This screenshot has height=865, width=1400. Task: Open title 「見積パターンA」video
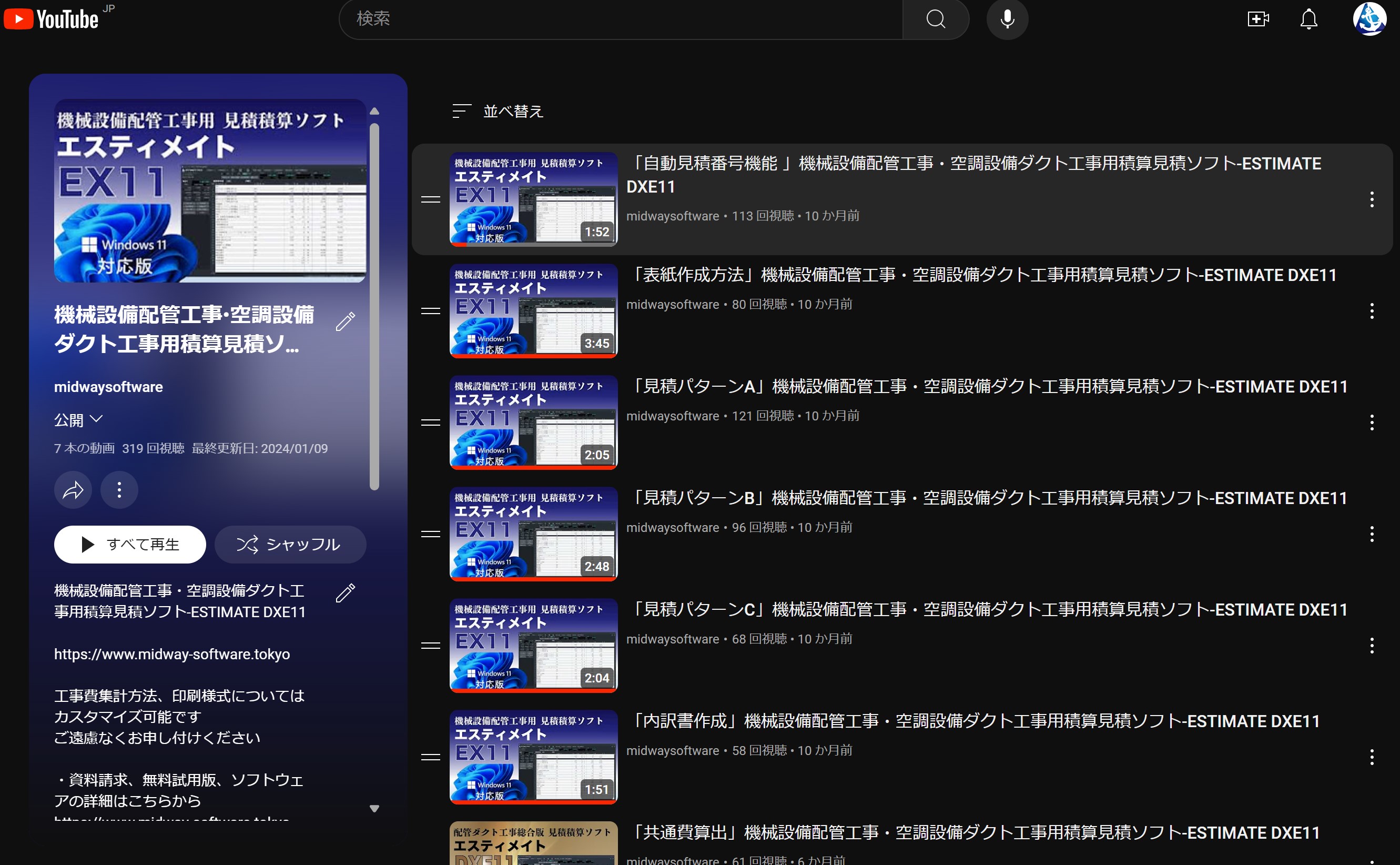click(x=987, y=387)
